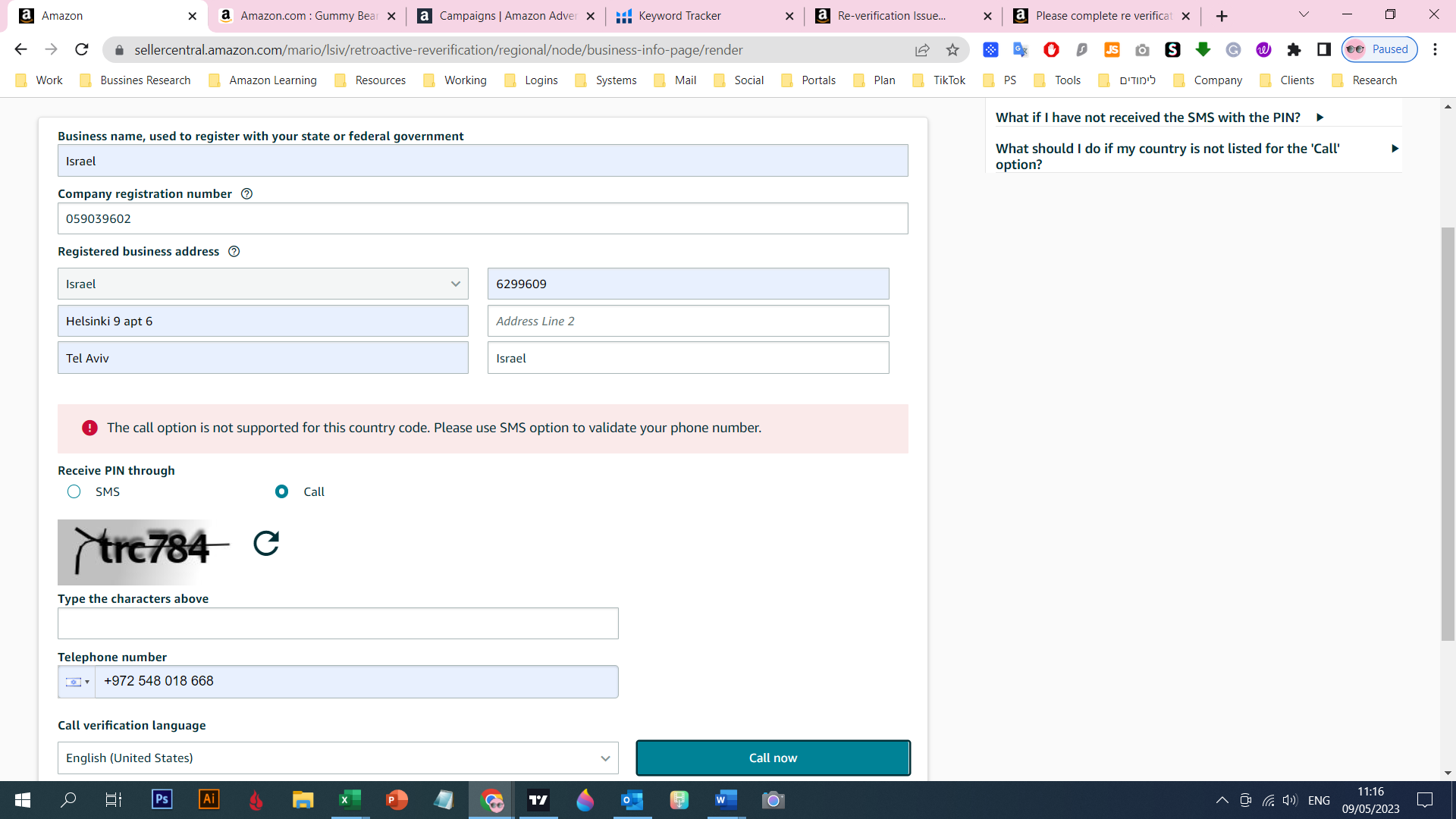The height and width of the screenshot is (819, 1456).
Task: Click the browser address bar URL
Action: click(x=438, y=50)
